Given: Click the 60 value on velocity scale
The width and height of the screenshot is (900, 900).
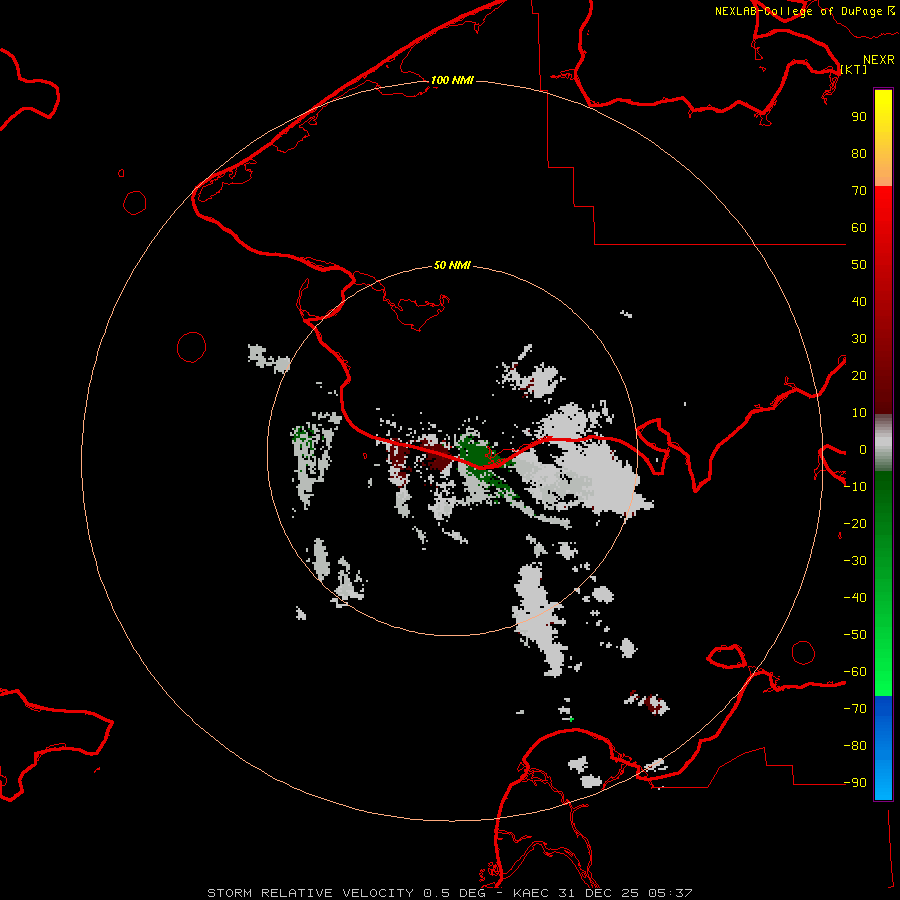Looking at the screenshot, I should (x=859, y=228).
